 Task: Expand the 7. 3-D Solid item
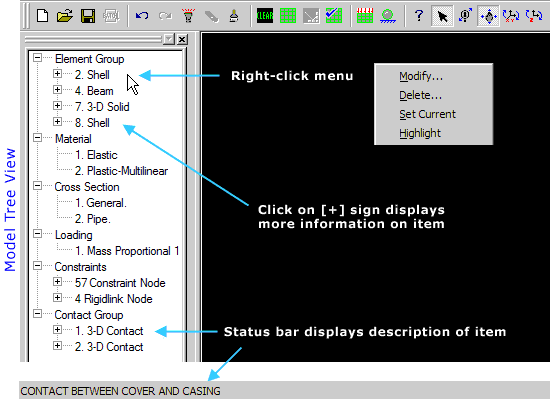pyautogui.click(x=57, y=106)
